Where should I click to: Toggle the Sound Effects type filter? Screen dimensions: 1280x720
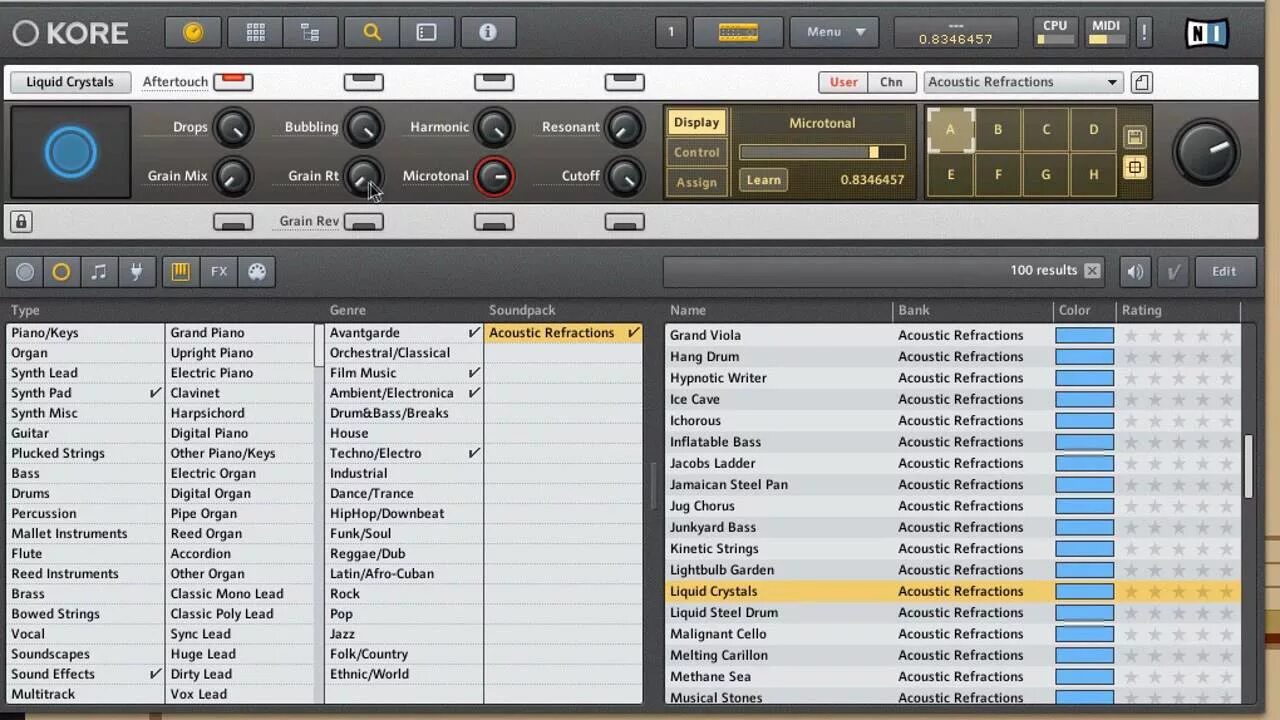(84, 674)
